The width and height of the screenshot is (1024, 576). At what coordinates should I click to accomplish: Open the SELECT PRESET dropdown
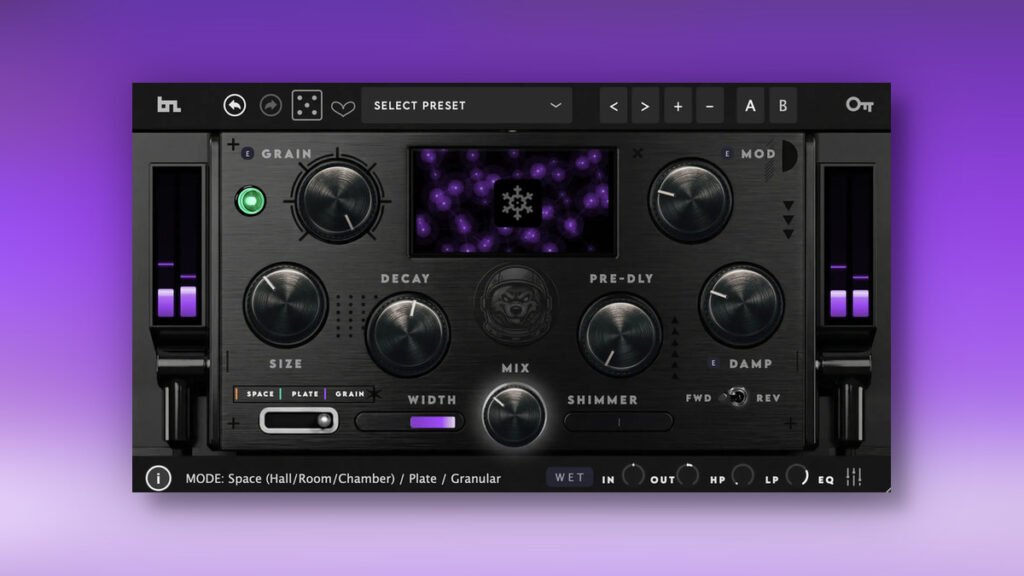tap(465, 105)
